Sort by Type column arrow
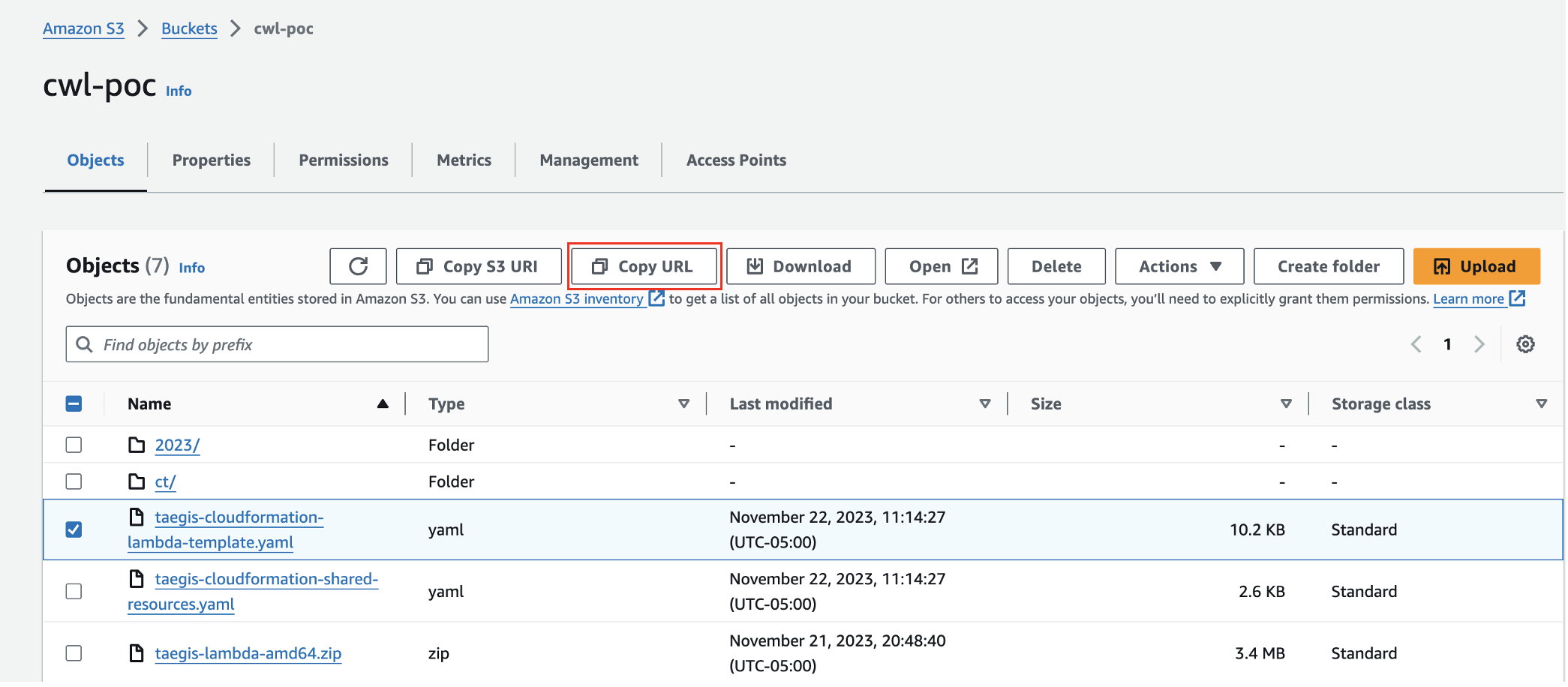The image size is (1568, 687). click(x=683, y=403)
